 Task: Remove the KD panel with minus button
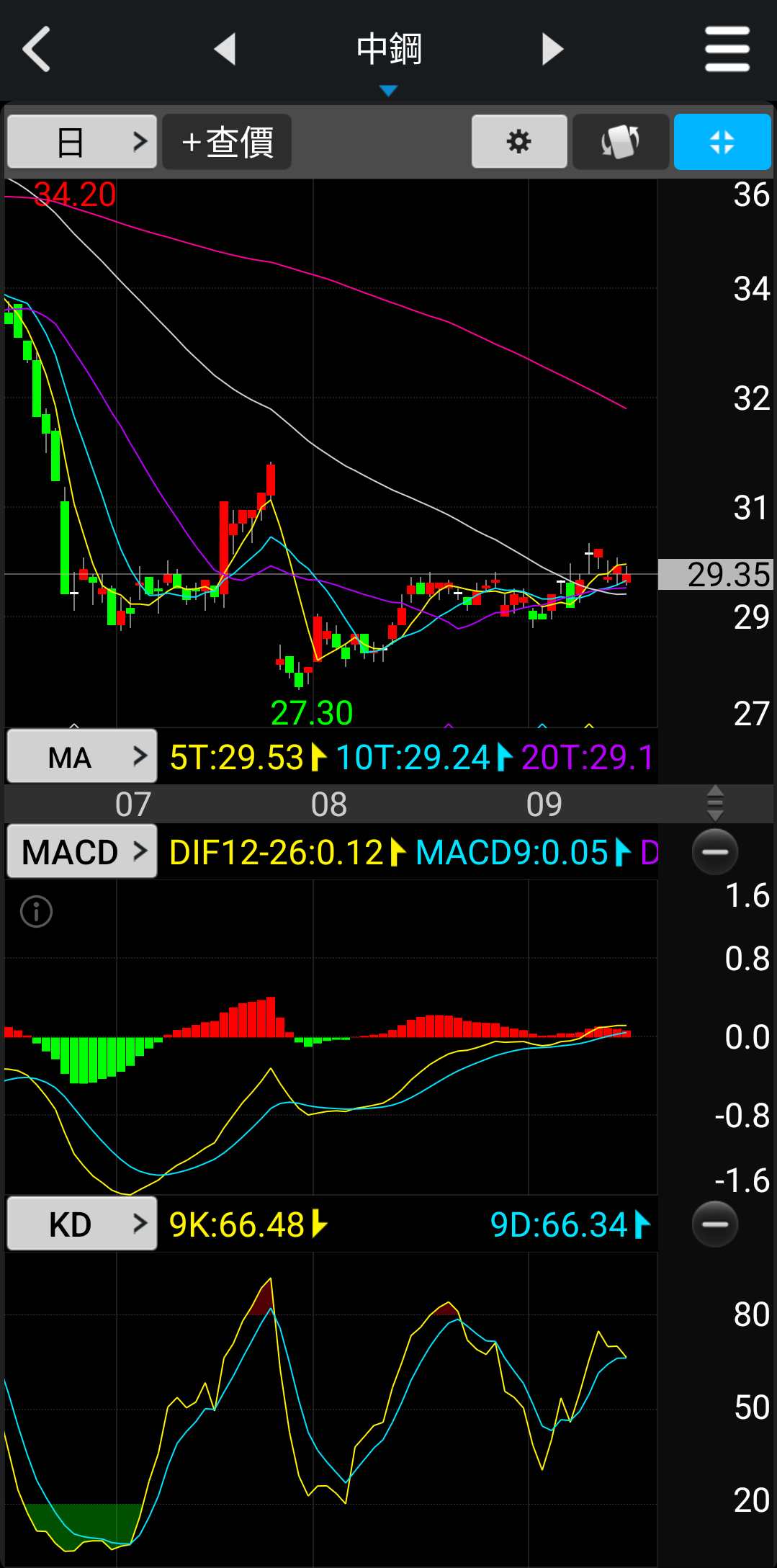tap(715, 1224)
